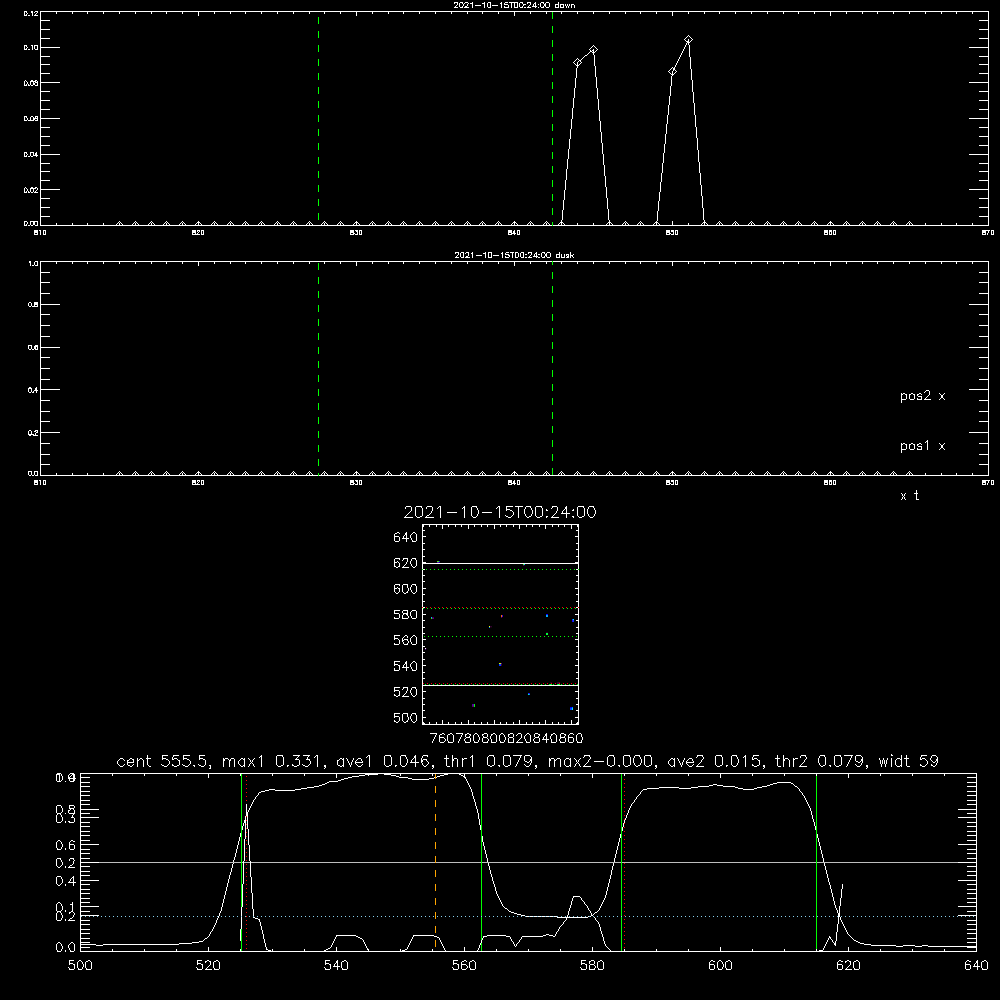This screenshot has width=1000, height=1000.
Task: Click the "640" y-axis label of the small map
Action: [406, 538]
